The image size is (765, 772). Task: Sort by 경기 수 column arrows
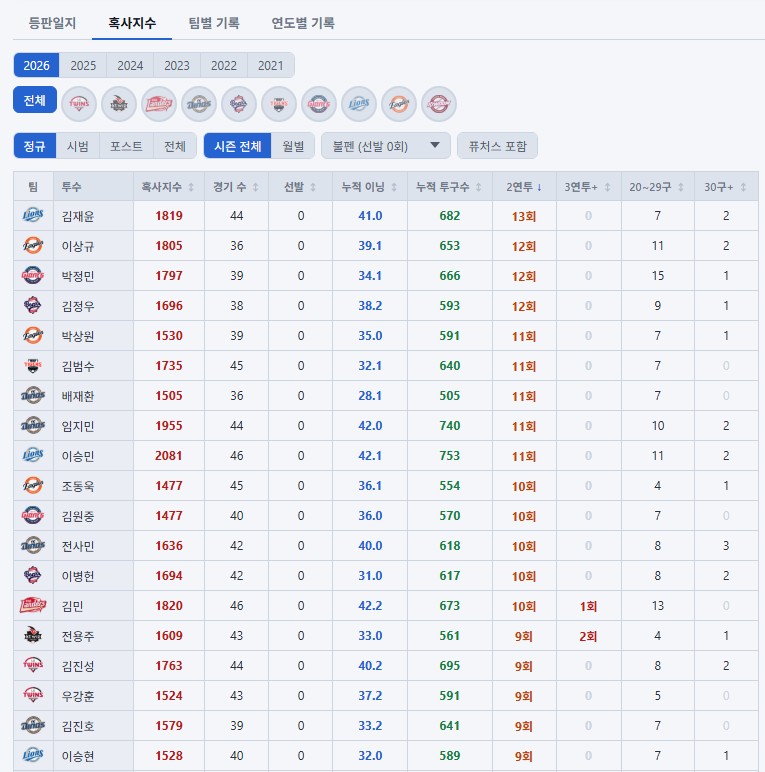click(x=255, y=187)
